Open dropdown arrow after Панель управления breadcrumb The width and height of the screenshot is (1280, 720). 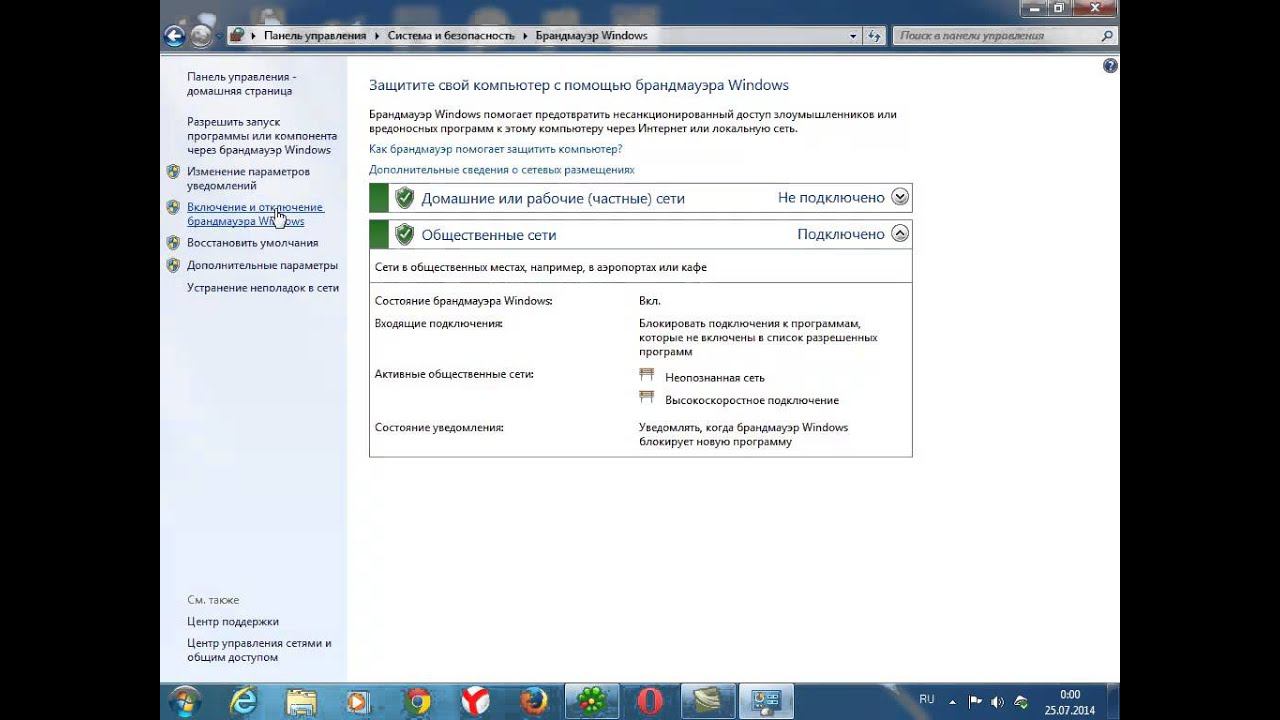(377, 36)
